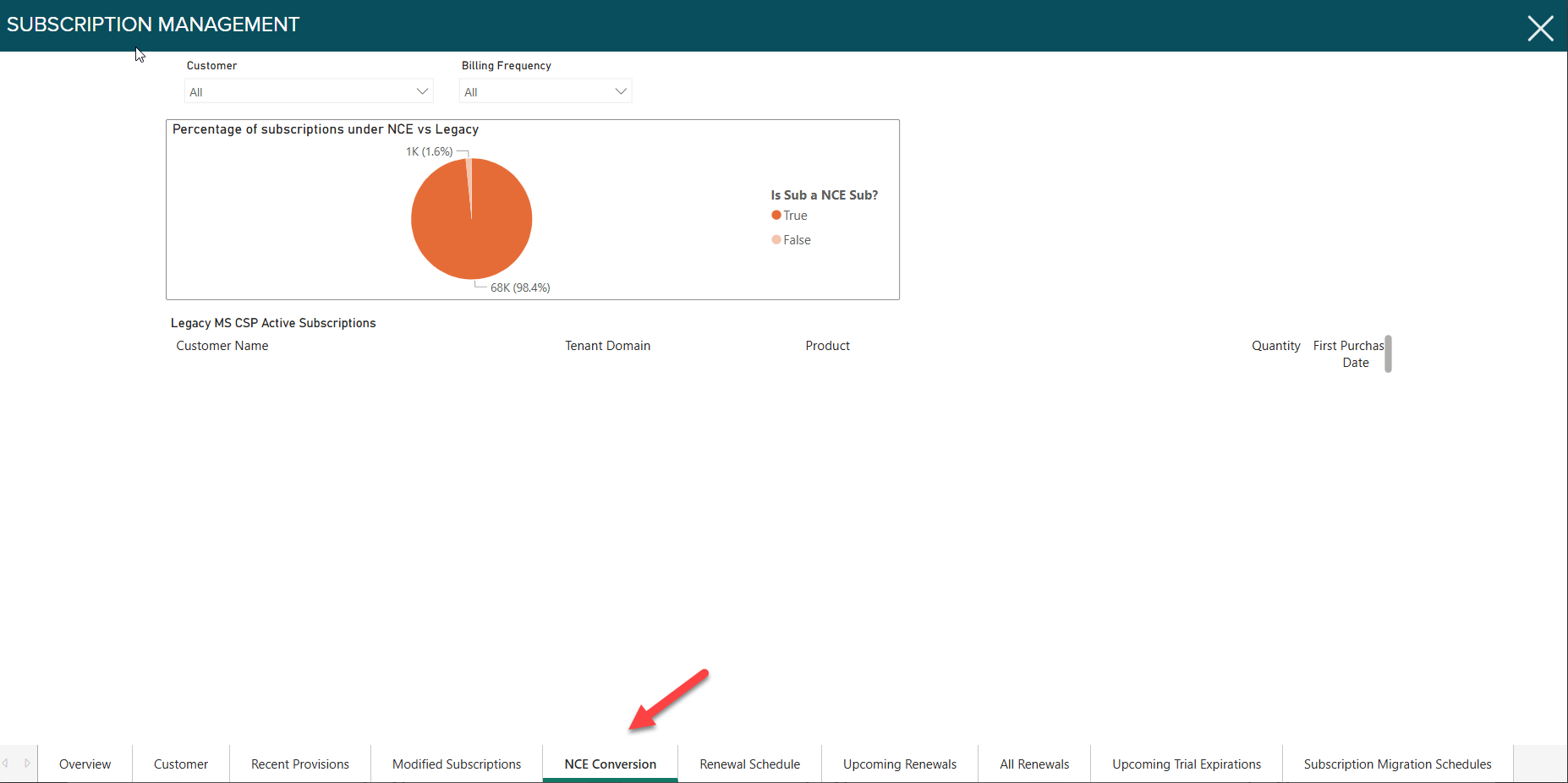1568x783 pixels.
Task: Click the table's vertical scrollbar
Action: click(1386, 354)
